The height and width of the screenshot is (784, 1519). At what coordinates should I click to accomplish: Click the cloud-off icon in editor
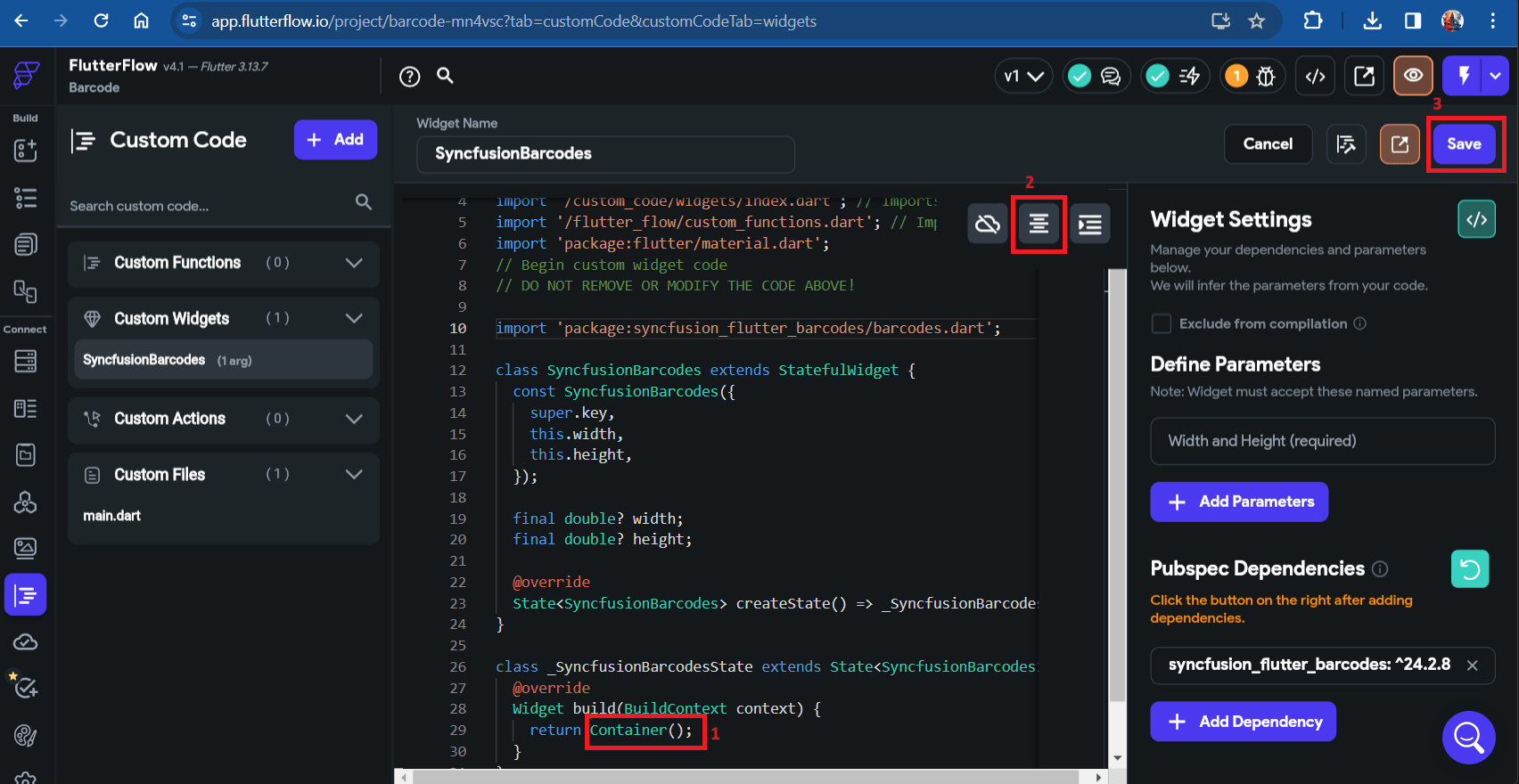(x=988, y=224)
